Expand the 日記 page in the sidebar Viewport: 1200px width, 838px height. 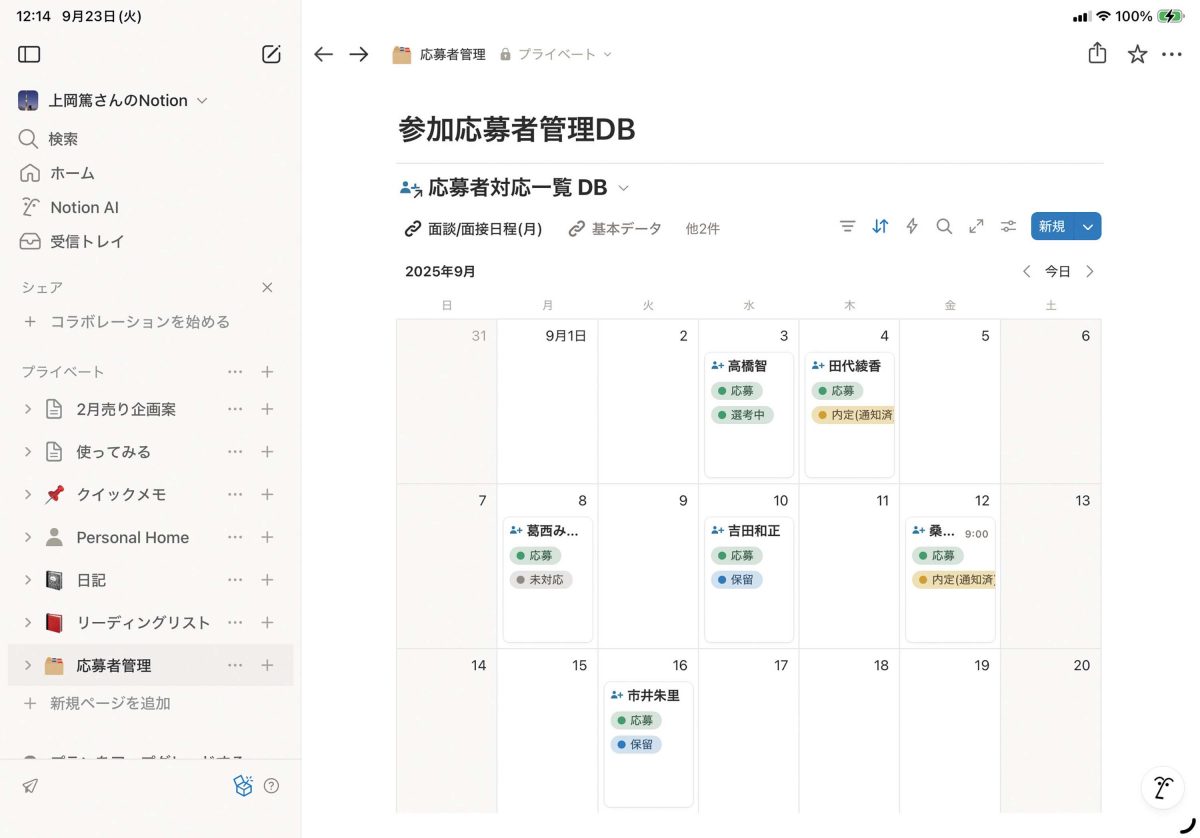[28, 580]
